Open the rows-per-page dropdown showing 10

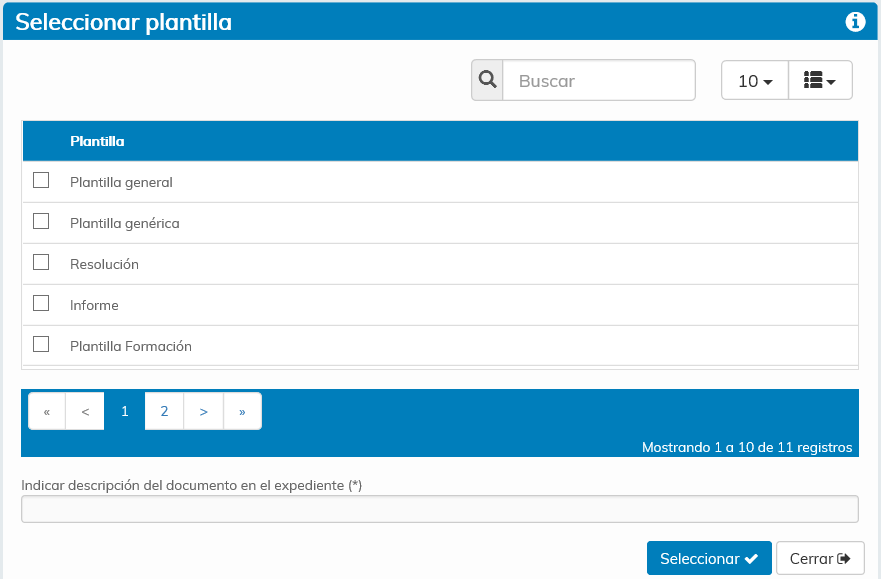[x=755, y=81]
